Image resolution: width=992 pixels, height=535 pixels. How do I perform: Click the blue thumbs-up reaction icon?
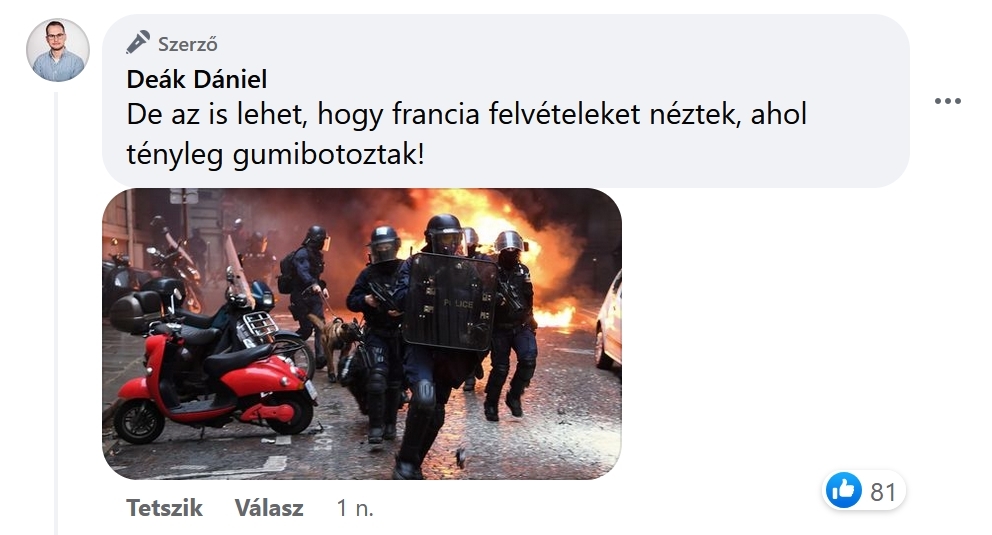pos(843,490)
